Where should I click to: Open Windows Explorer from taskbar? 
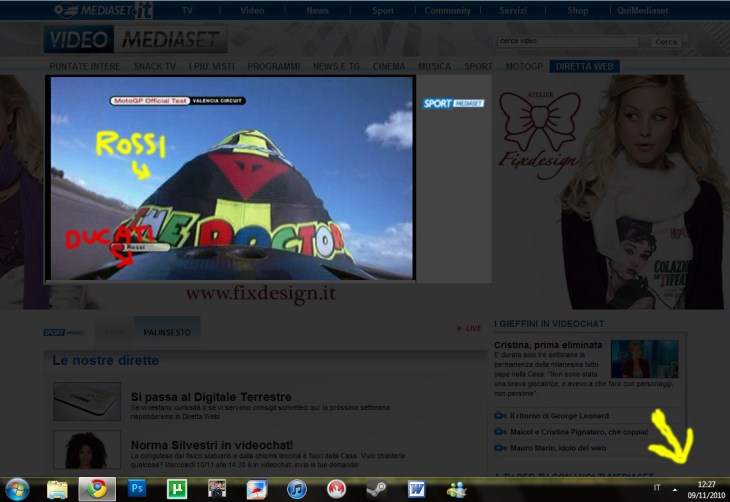[57, 489]
